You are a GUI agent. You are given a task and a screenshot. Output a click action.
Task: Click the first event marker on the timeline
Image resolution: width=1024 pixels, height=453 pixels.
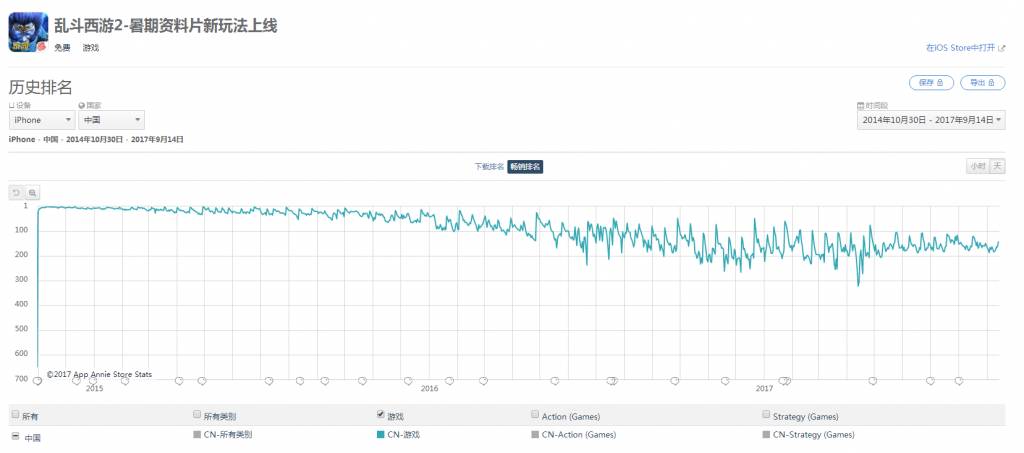tap(37, 380)
